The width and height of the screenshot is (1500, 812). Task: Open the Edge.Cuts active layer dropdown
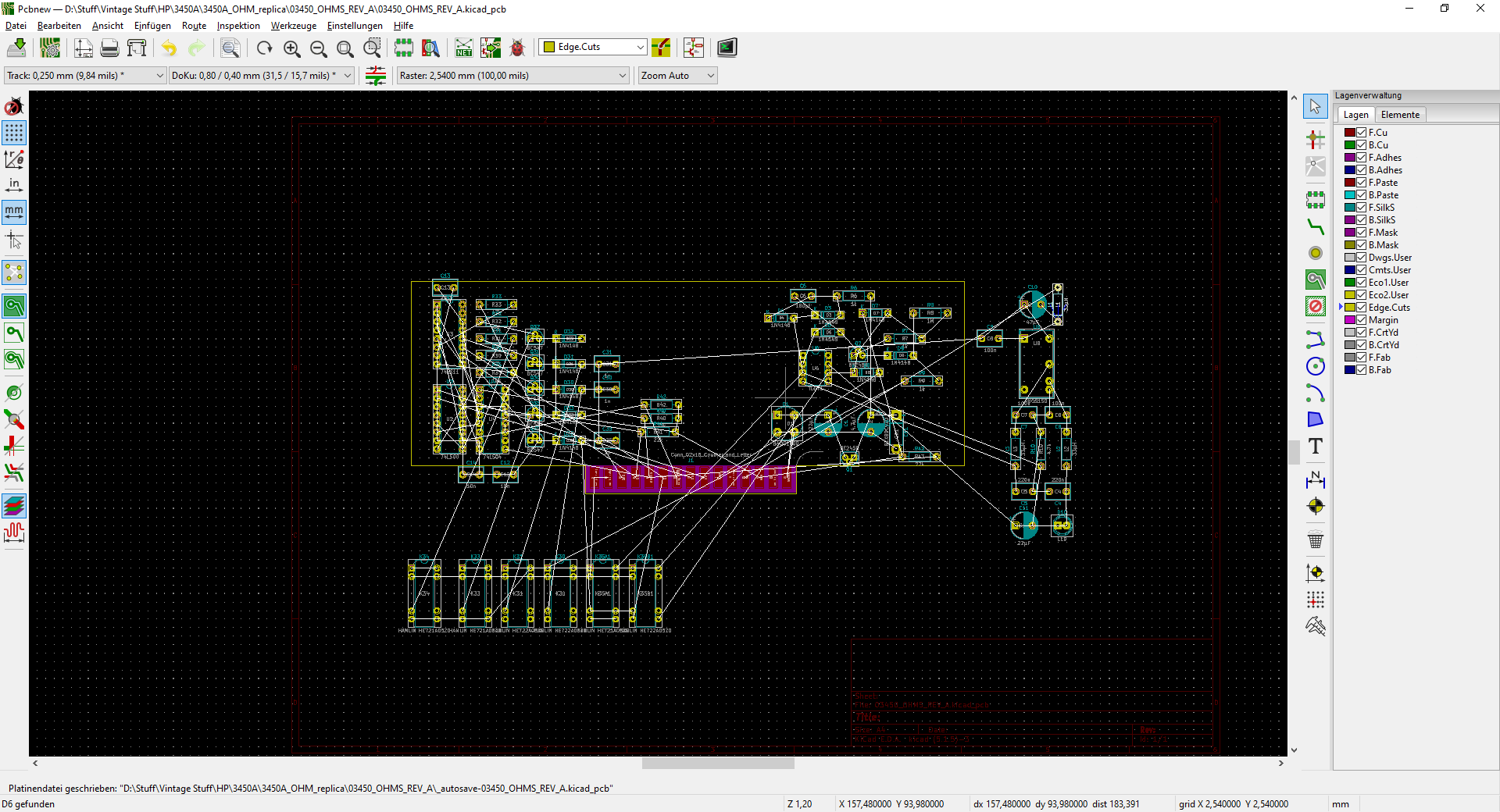tap(593, 47)
